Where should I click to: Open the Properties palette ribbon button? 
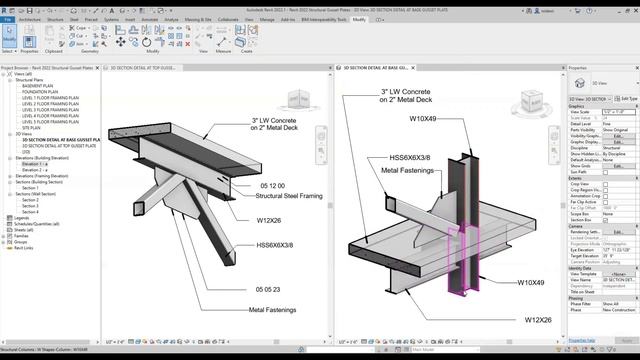click(x=29, y=42)
